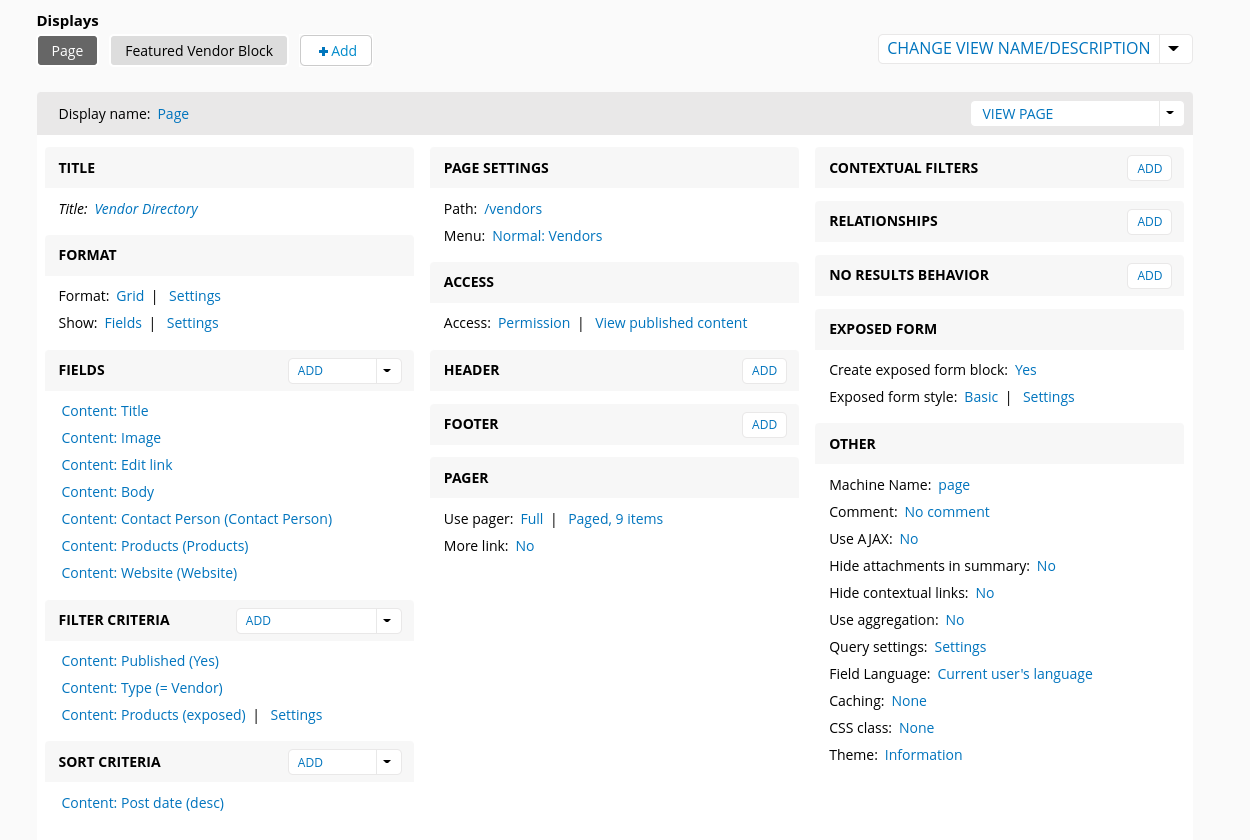Screen dimensions: 1250x840
Task: Click the View Page button
Action: (x=1065, y=114)
